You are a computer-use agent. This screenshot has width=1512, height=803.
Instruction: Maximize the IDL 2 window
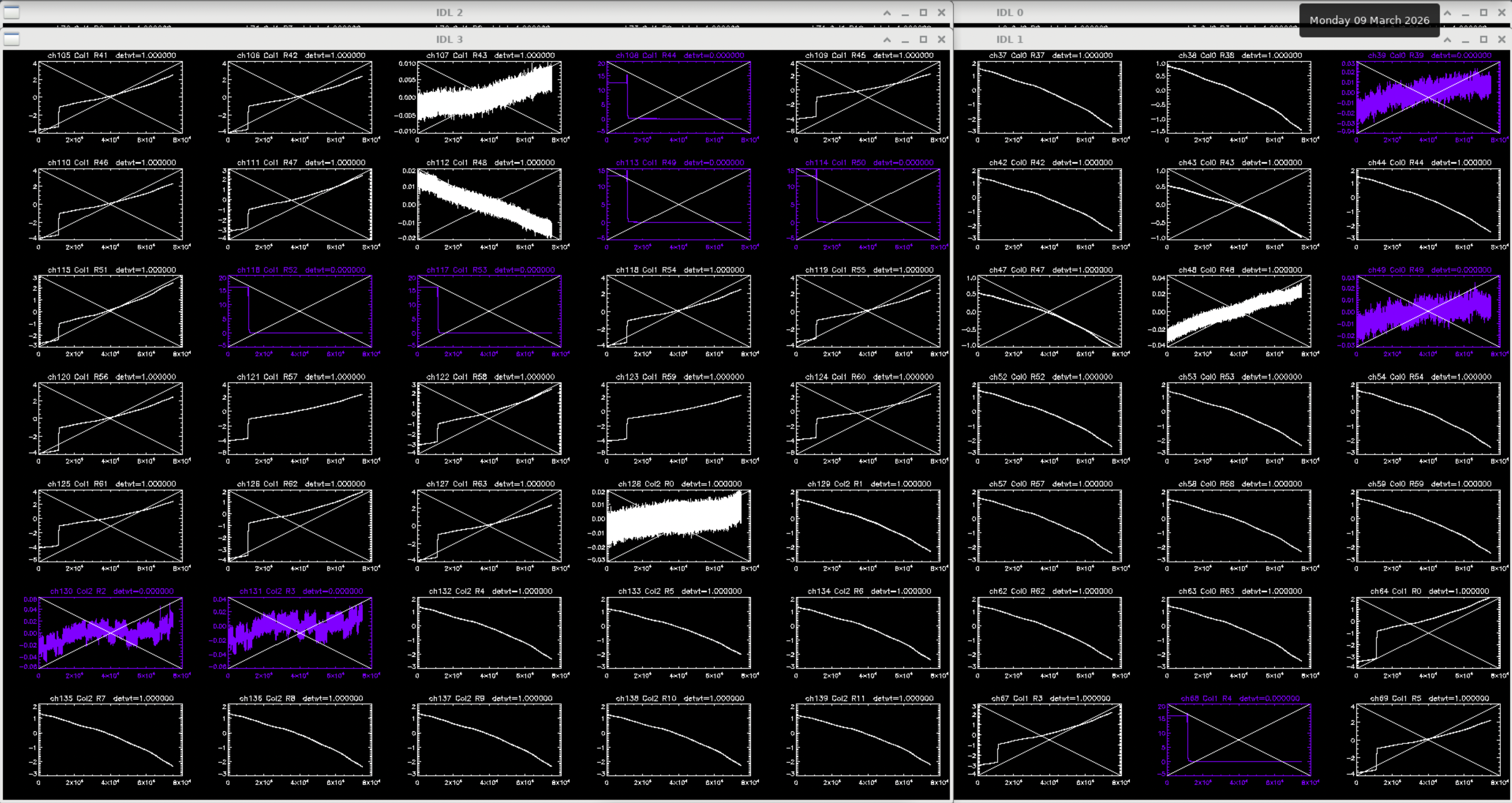pos(923,12)
